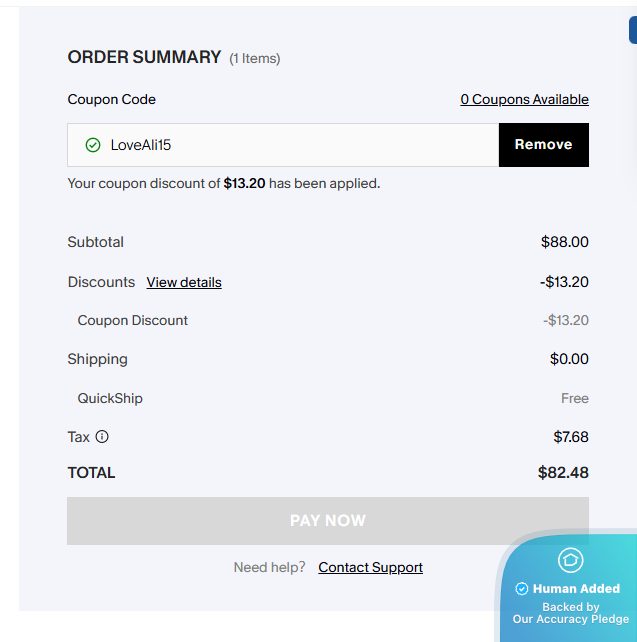This screenshot has height=642, width=637.
Task: Remove the applied LoveAli15 coupon
Action: [543, 145]
